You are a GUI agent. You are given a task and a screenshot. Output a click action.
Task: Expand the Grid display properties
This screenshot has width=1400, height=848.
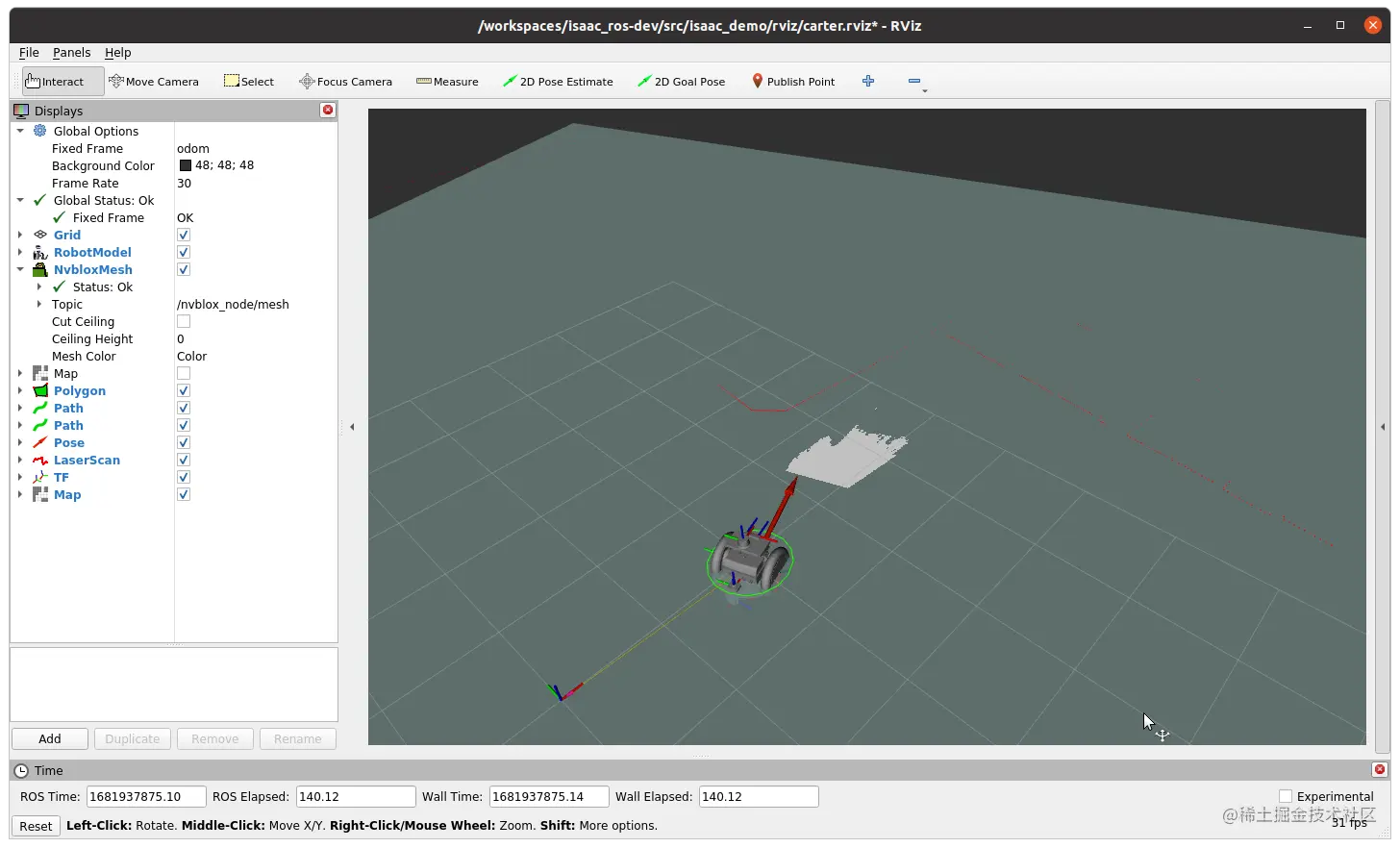tap(21, 235)
